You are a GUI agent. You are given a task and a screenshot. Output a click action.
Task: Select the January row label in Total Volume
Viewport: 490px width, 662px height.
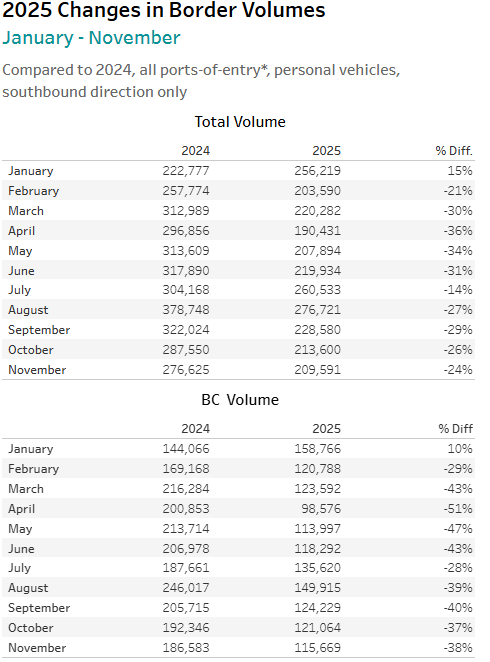[31, 171]
